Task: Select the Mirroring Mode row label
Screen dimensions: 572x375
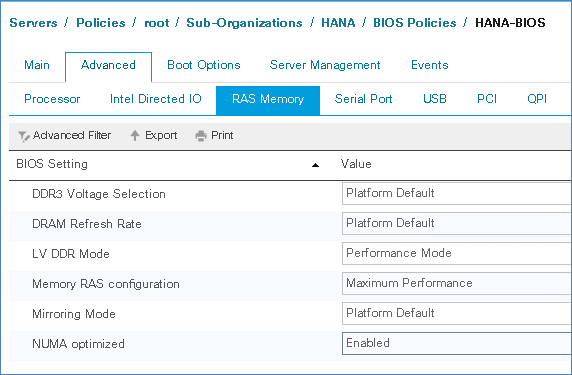Action: coord(74,314)
